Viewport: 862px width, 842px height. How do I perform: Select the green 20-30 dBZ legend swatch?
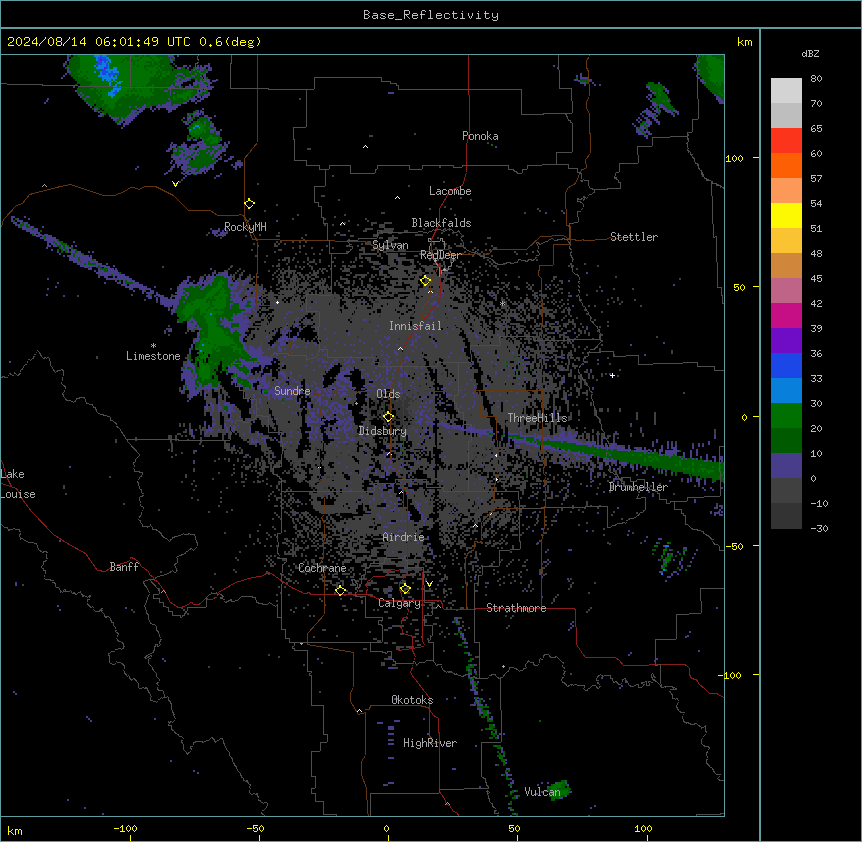pos(786,416)
